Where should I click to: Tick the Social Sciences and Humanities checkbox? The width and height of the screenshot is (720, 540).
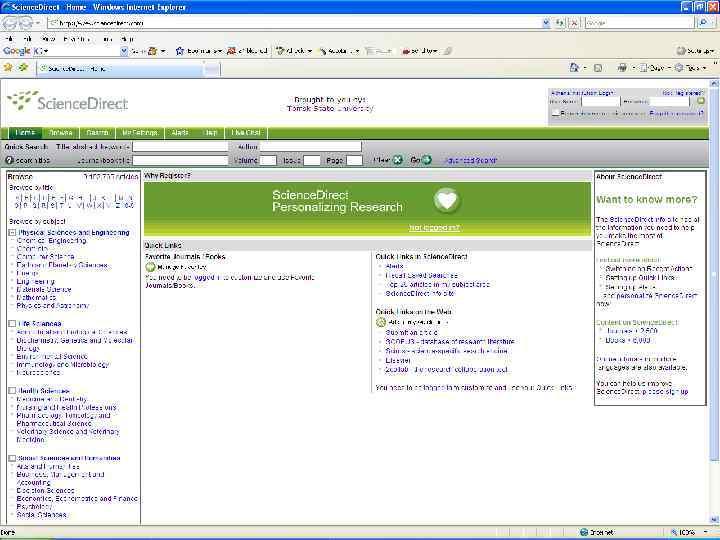point(12,458)
